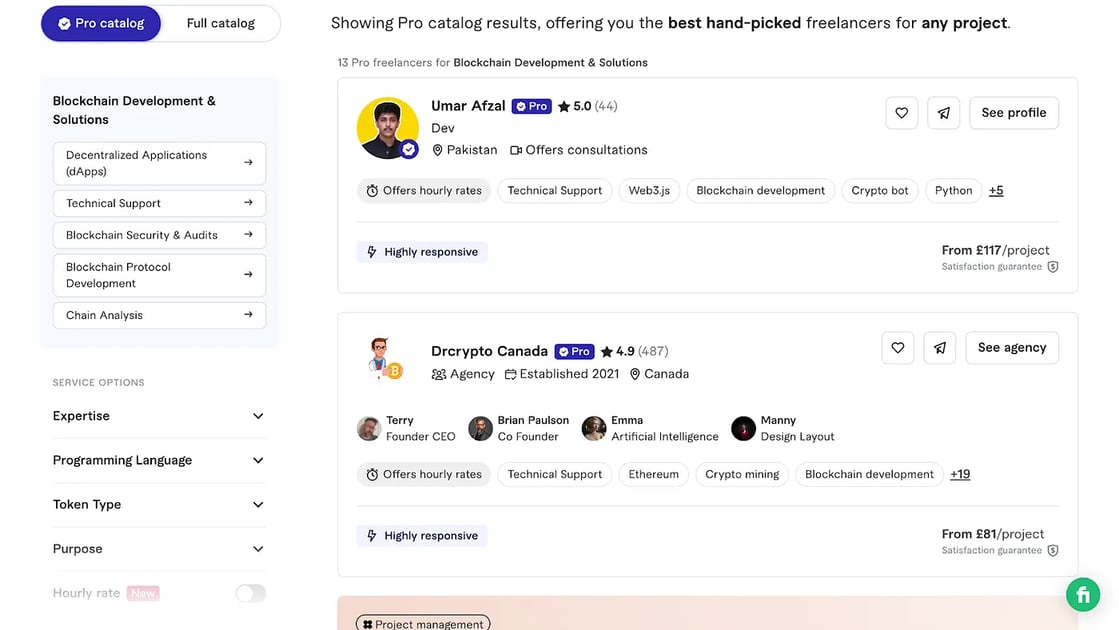Contact Drcrypto Canada via paper-plane icon

pyautogui.click(x=940, y=347)
